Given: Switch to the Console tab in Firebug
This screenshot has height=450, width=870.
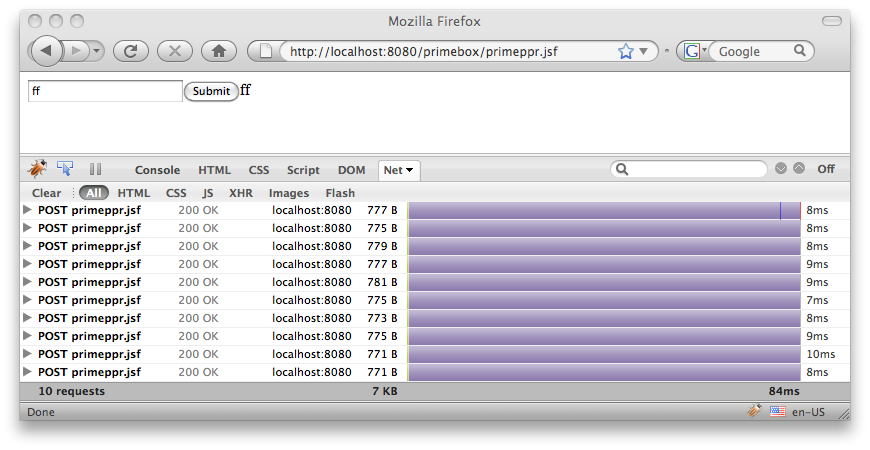Looking at the screenshot, I should point(157,170).
